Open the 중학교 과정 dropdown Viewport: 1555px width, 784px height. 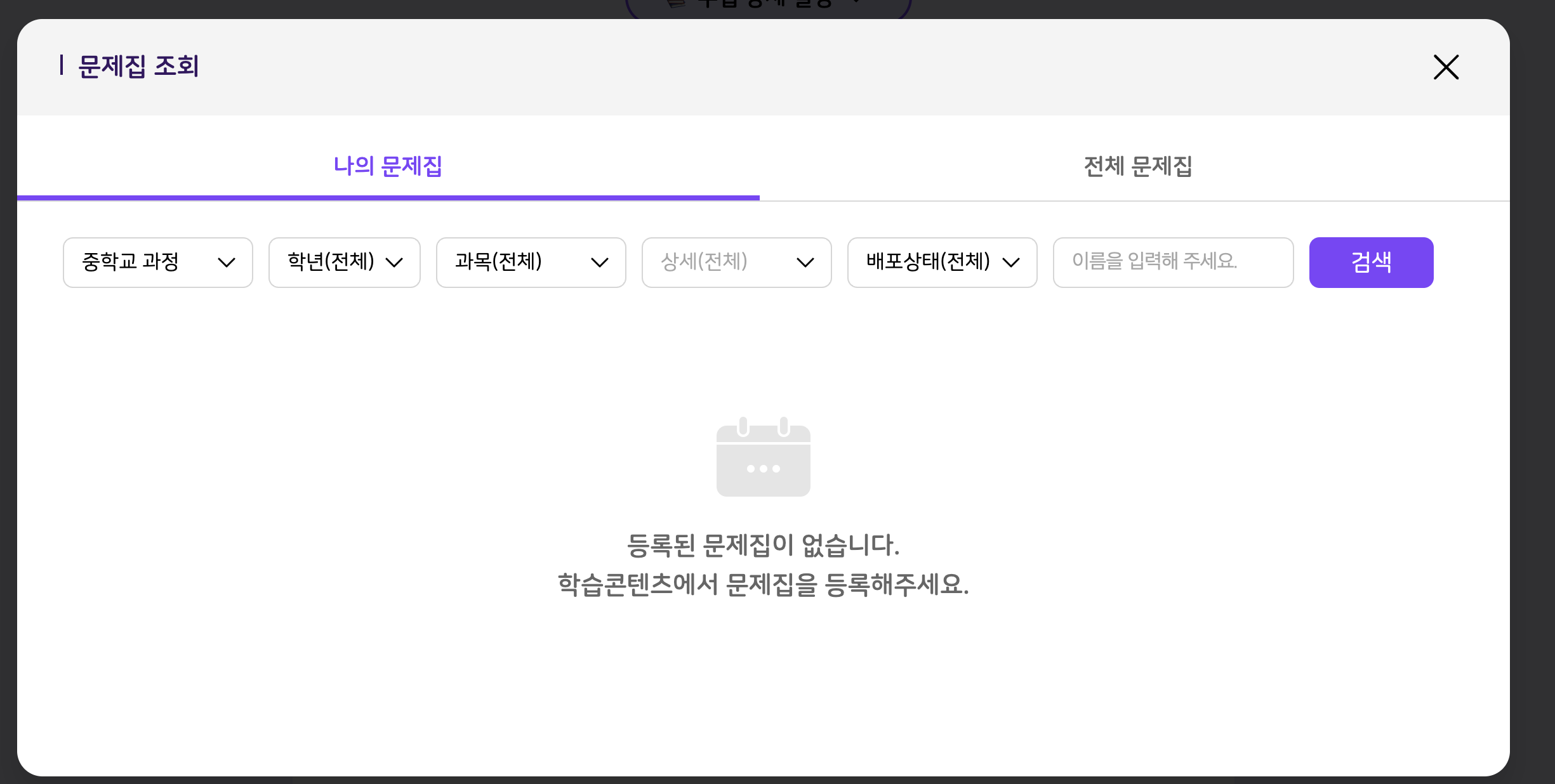coord(157,262)
